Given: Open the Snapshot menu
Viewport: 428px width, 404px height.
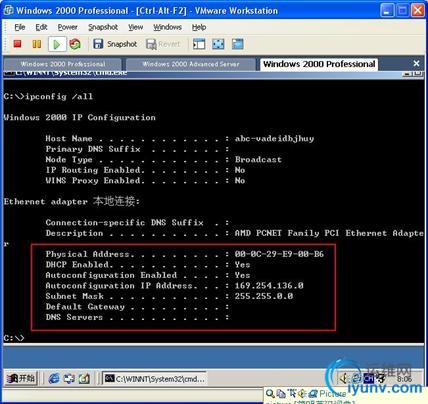Looking at the screenshot, I should click(x=103, y=27).
